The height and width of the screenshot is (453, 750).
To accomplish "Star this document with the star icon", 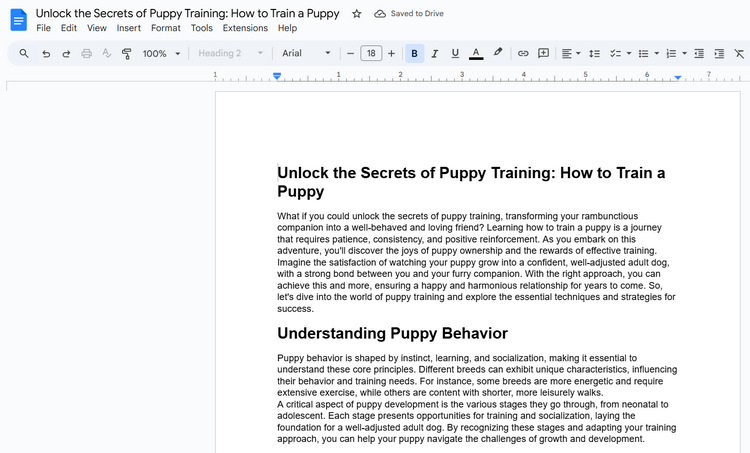I will [x=357, y=14].
